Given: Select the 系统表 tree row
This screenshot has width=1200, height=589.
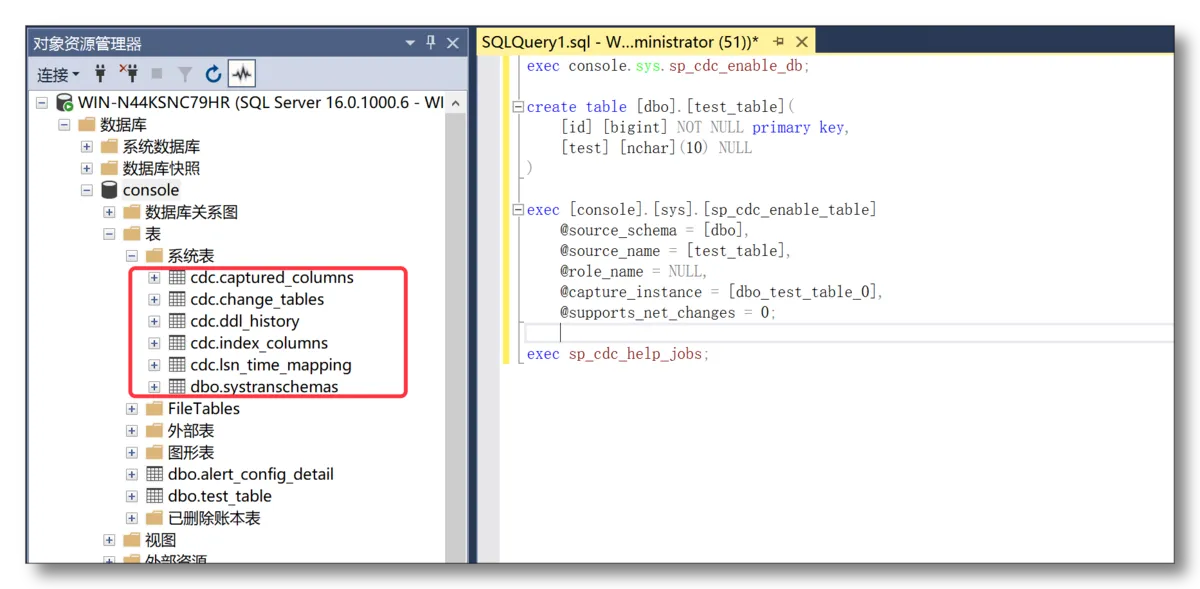Looking at the screenshot, I should (x=190, y=256).
